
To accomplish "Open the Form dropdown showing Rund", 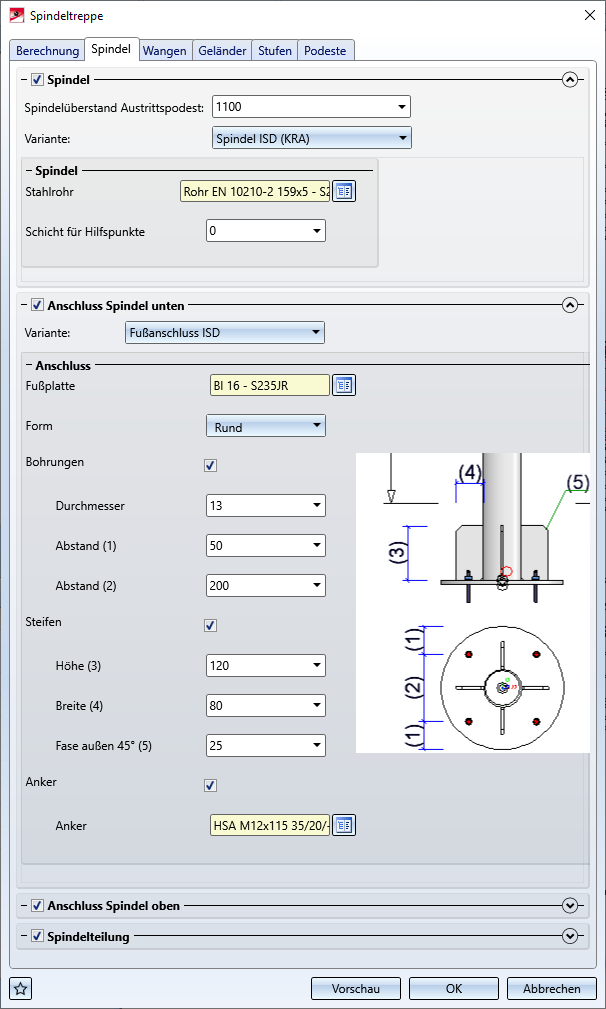I will click(265, 427).
